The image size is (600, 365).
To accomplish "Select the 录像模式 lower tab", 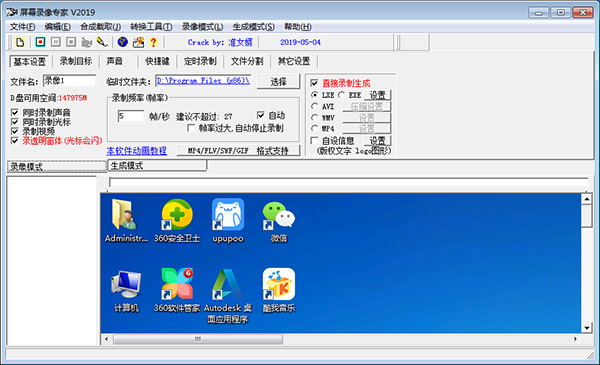I will [x=56, y=166].
